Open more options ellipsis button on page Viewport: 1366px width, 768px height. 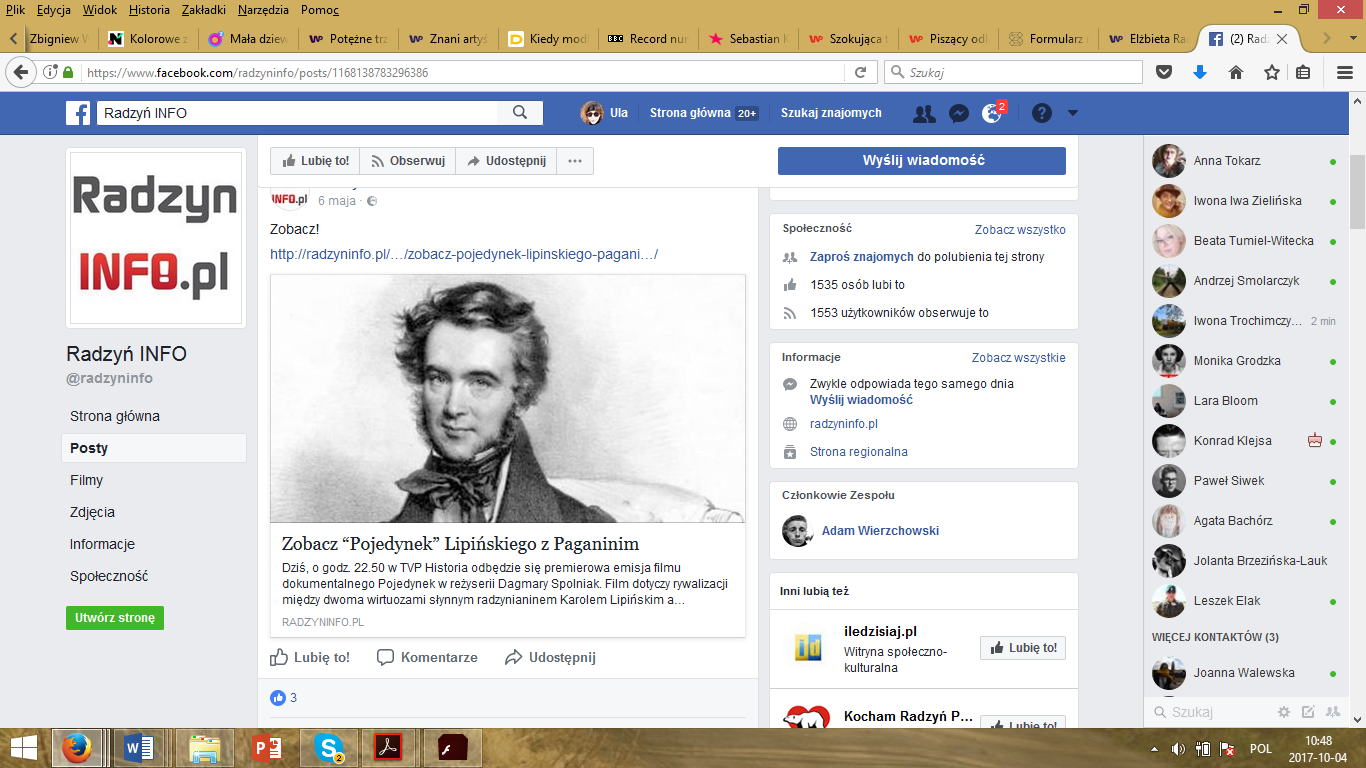575,161
